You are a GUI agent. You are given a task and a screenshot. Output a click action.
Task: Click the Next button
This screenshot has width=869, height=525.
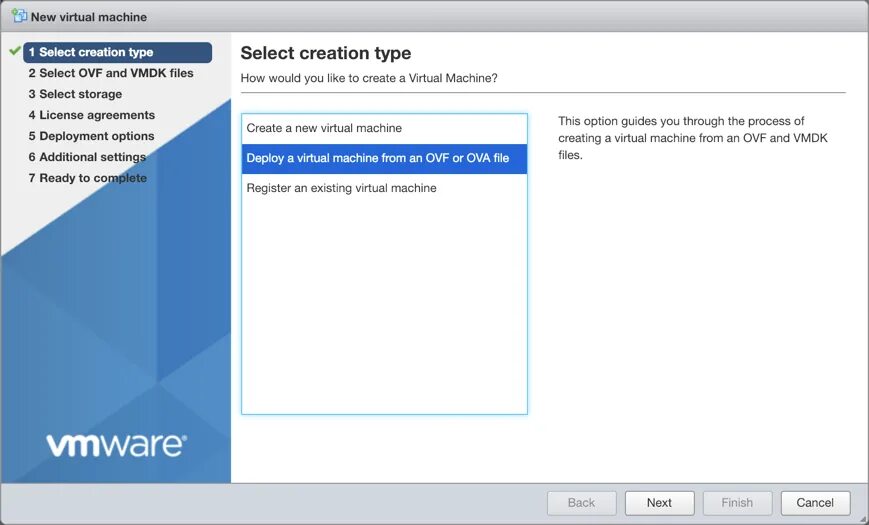pyautogui.click(x=660, y=503)
